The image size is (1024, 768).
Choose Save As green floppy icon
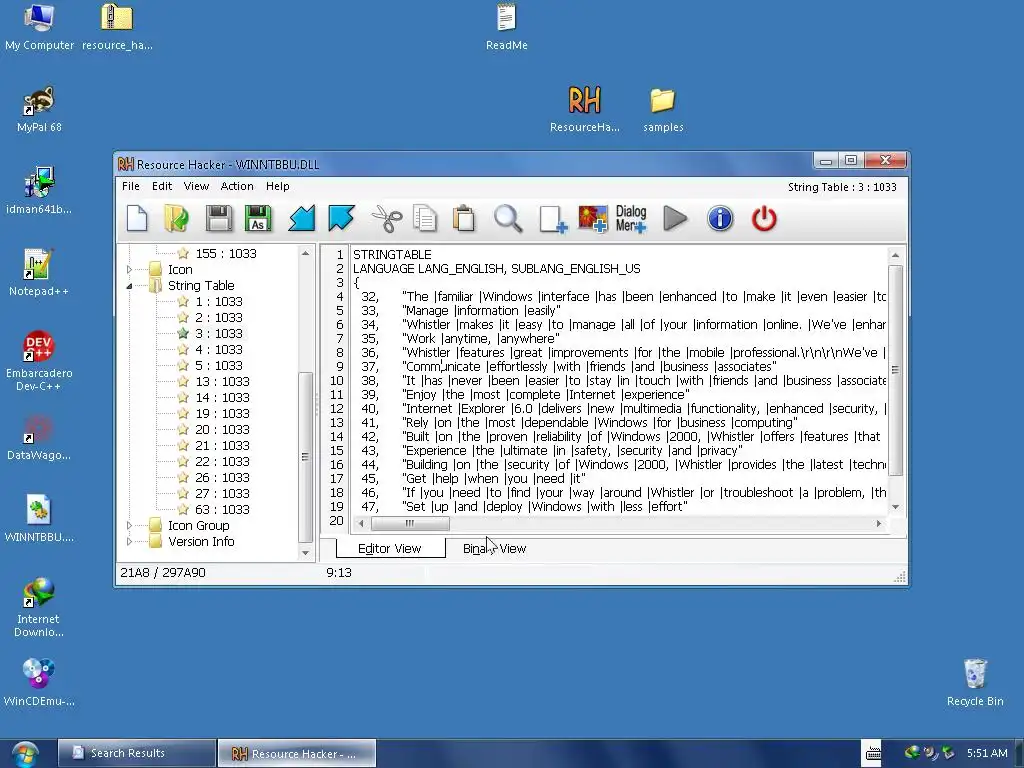click(258, 219)
